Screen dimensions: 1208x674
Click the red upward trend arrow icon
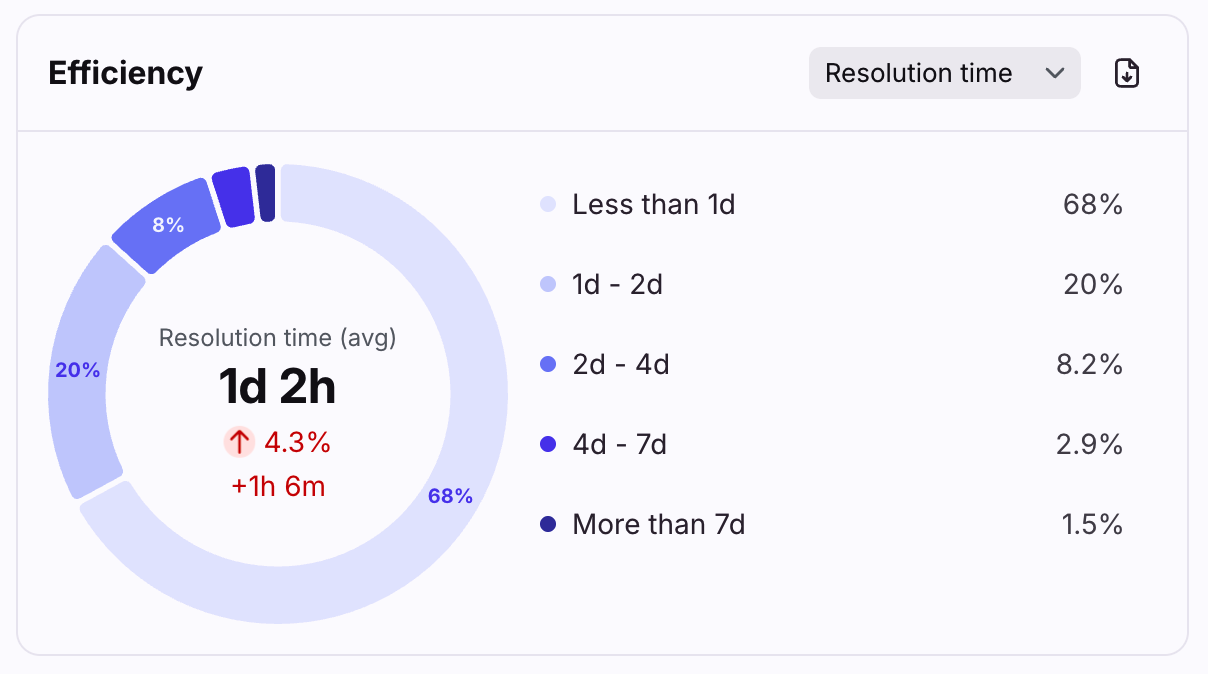click(240, 442)
